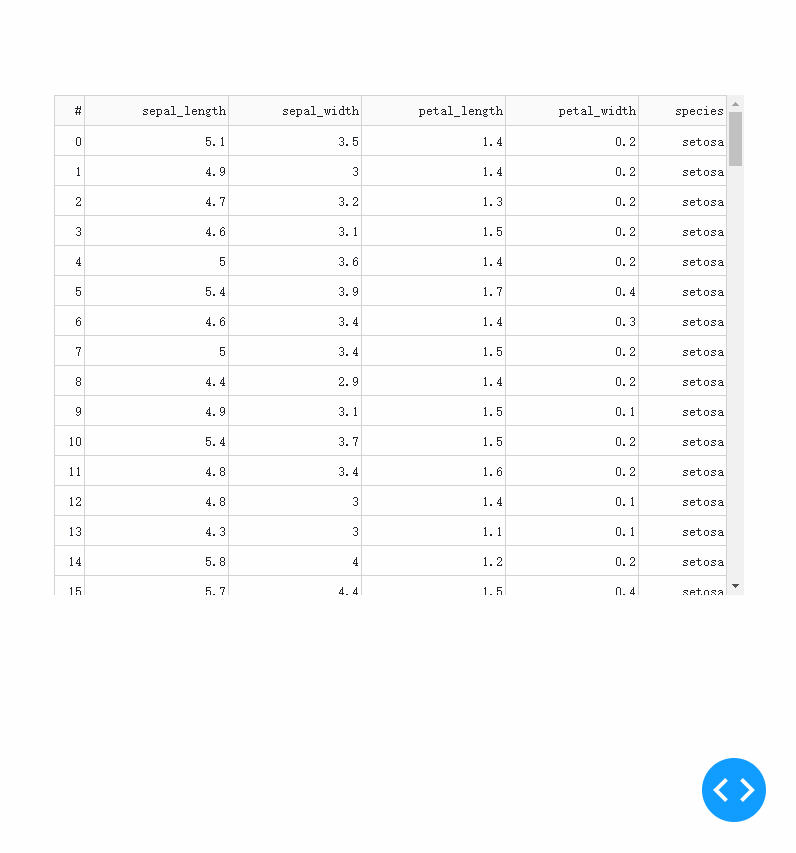Click the scrollbar down arrow
The image size is (796, 853).
[736, 586]
